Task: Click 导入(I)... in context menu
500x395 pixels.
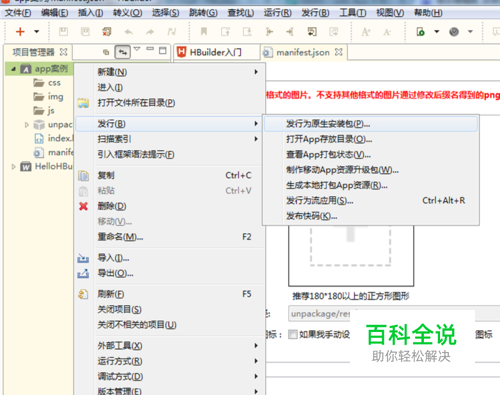Action: click(x=170, y=258)
